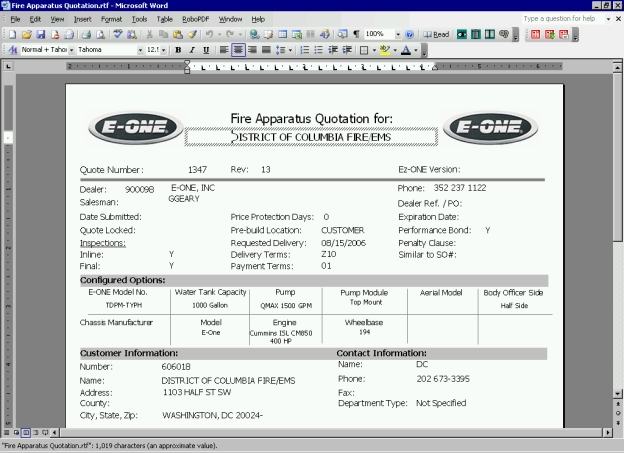Open the Format menu

pos(111,19)
